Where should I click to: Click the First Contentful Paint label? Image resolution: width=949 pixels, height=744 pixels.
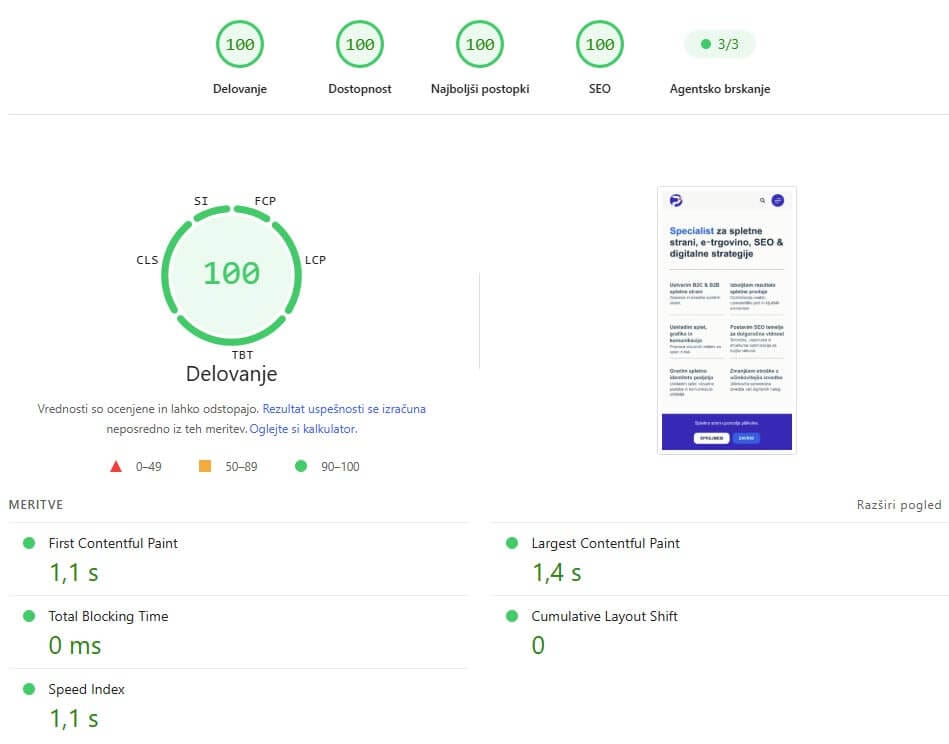click(113, 543)
